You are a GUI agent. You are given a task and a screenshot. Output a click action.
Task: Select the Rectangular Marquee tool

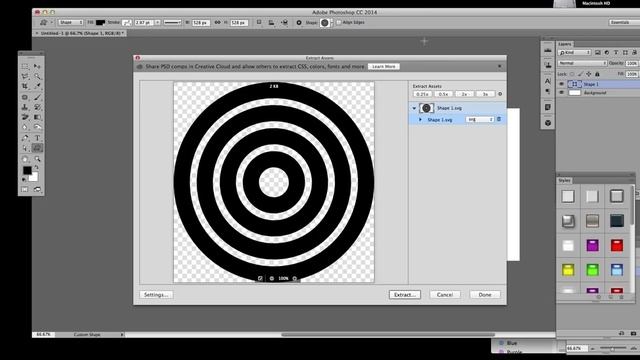[25, 66]
